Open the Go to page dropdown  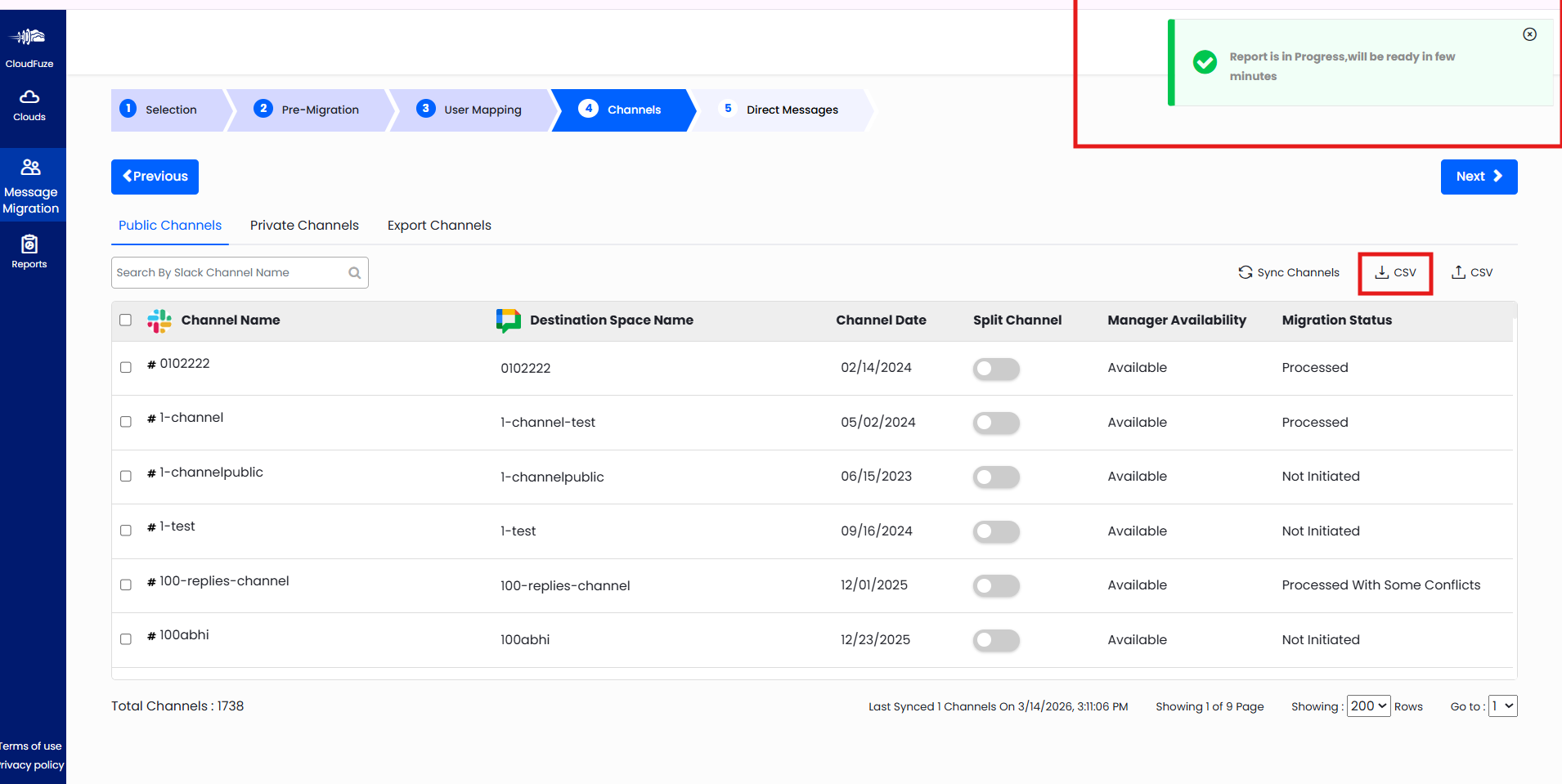pos(1503,706)
